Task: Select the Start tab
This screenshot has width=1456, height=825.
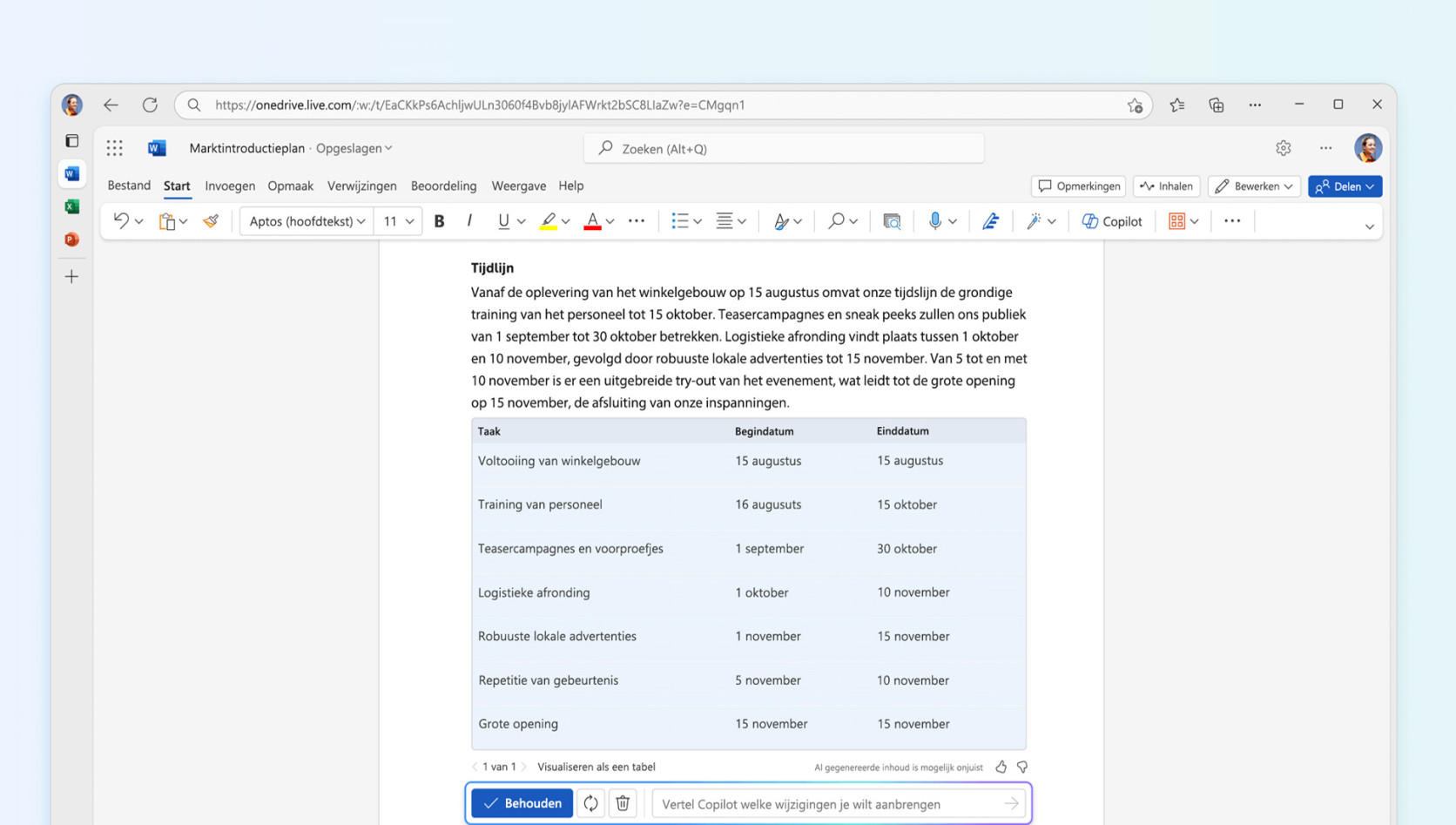Action: point(177,186)
